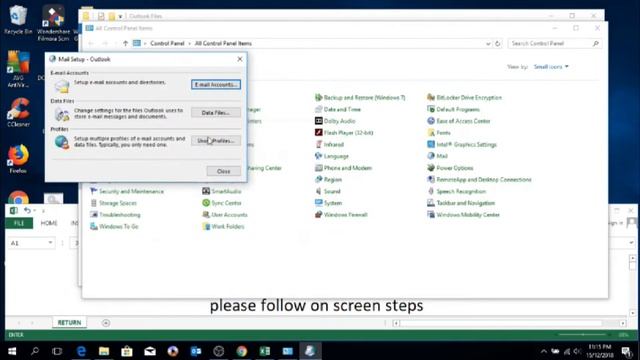The image size is (640, 360).
Task: Launch Microsoft Edge from the taskbar
Action: pos(81,351)
